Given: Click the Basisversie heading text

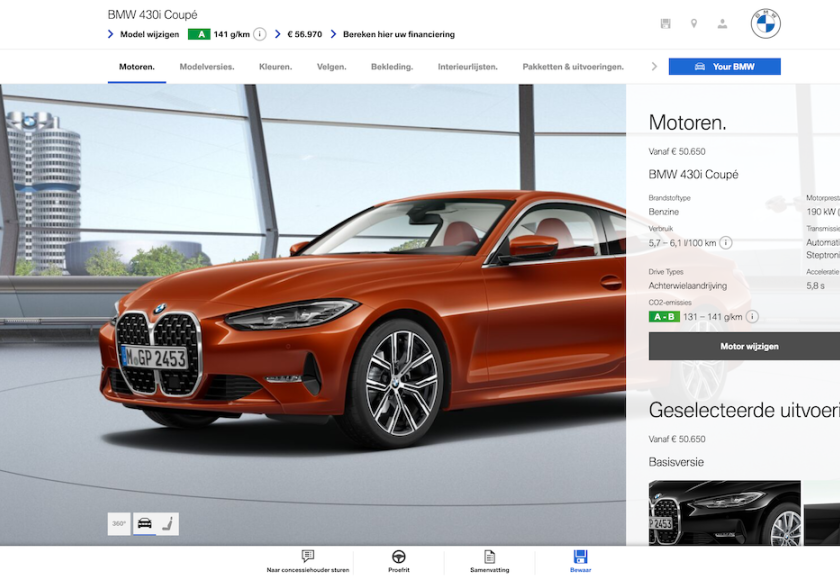Looking at the screenshot, I should [x=676, y=462].
